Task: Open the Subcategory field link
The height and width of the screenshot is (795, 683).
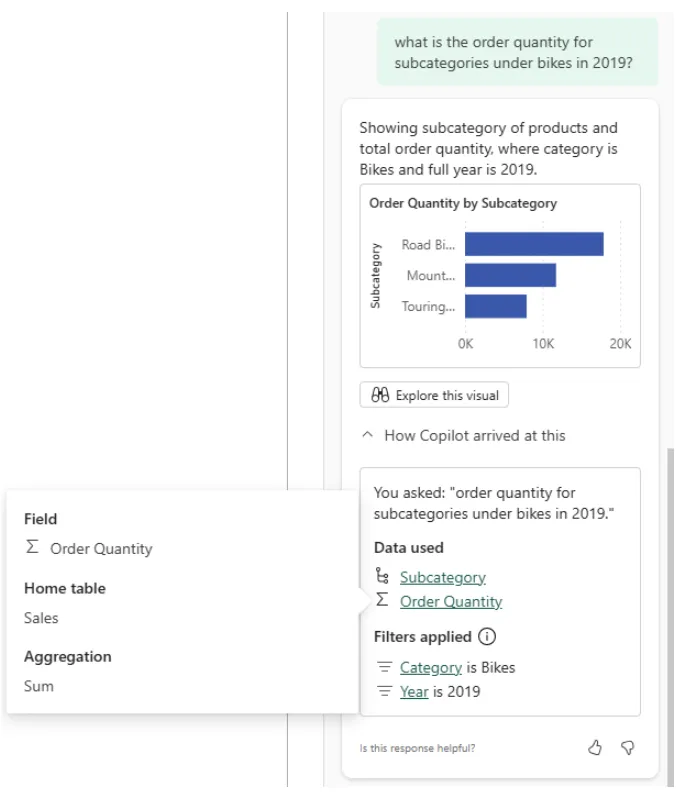Action: pyautogui.click(x=442, y=577)
